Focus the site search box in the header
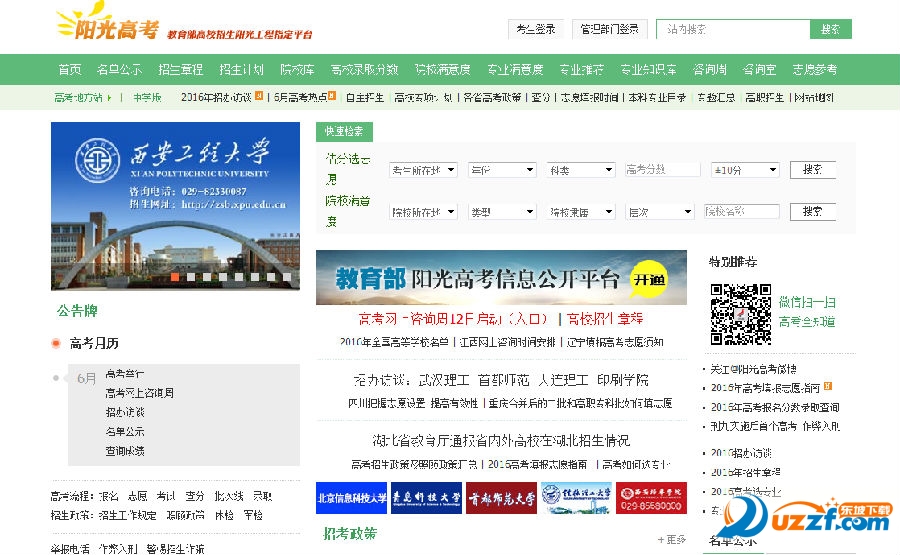 [733, 29]
